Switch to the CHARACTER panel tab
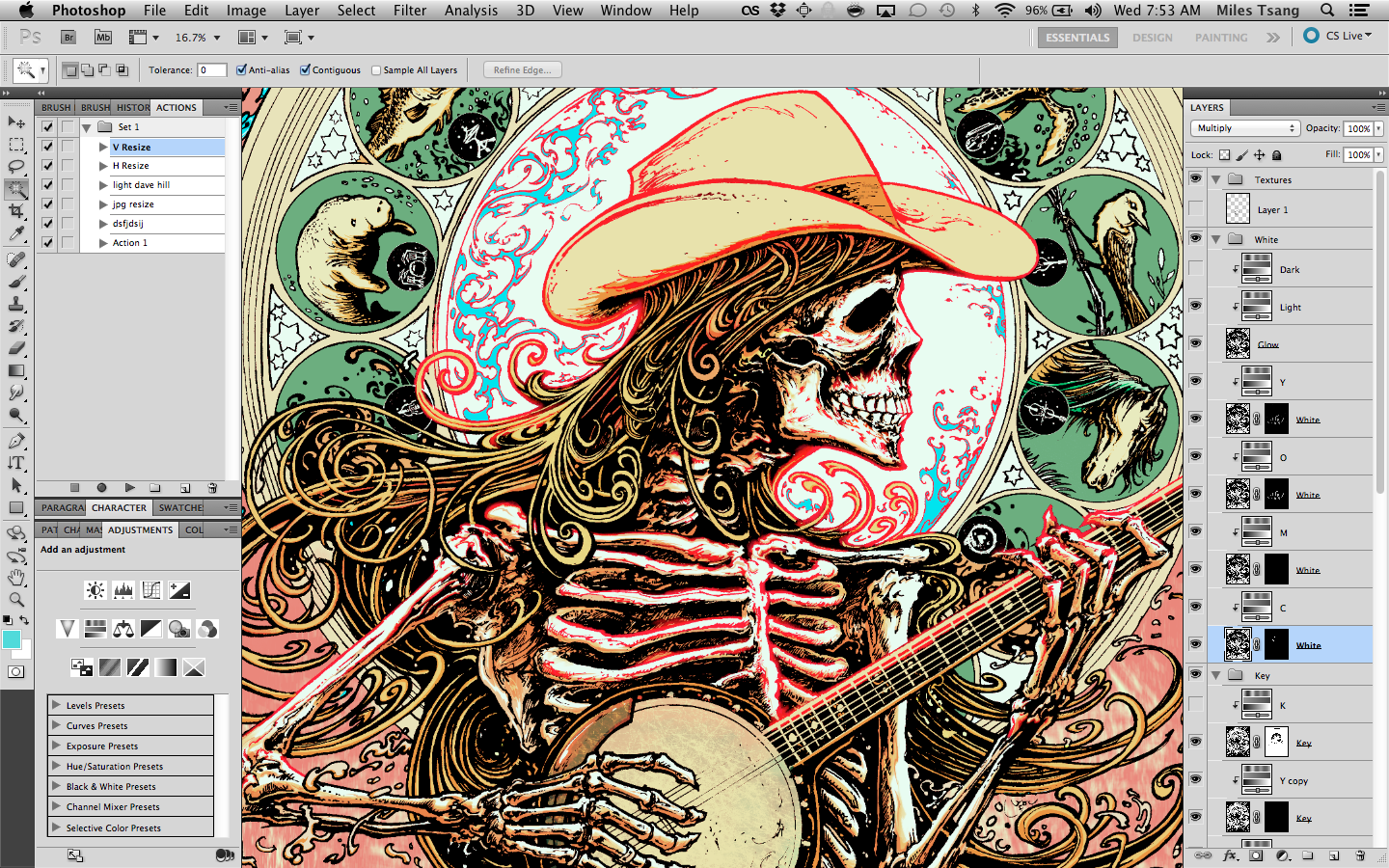 [120, 507]
